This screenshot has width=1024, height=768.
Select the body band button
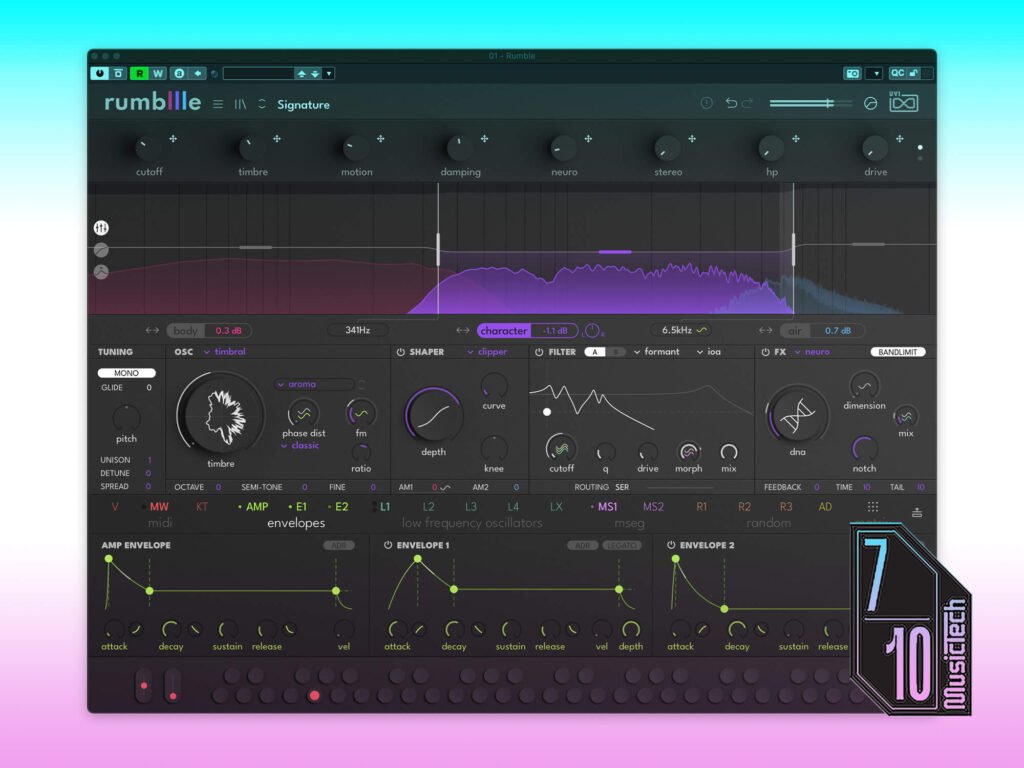click(x=185, y=330)
